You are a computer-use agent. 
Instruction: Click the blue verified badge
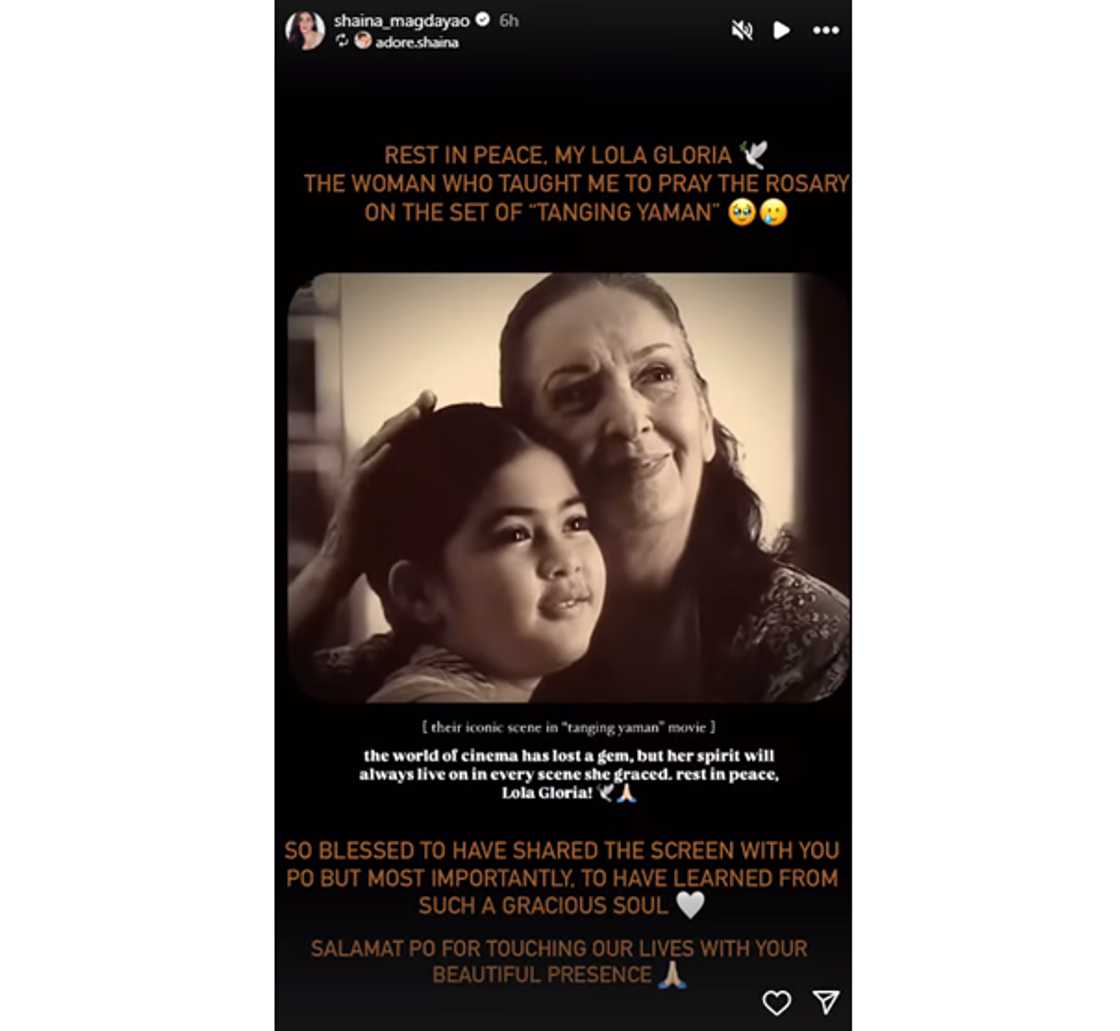[x=483, y=19]
